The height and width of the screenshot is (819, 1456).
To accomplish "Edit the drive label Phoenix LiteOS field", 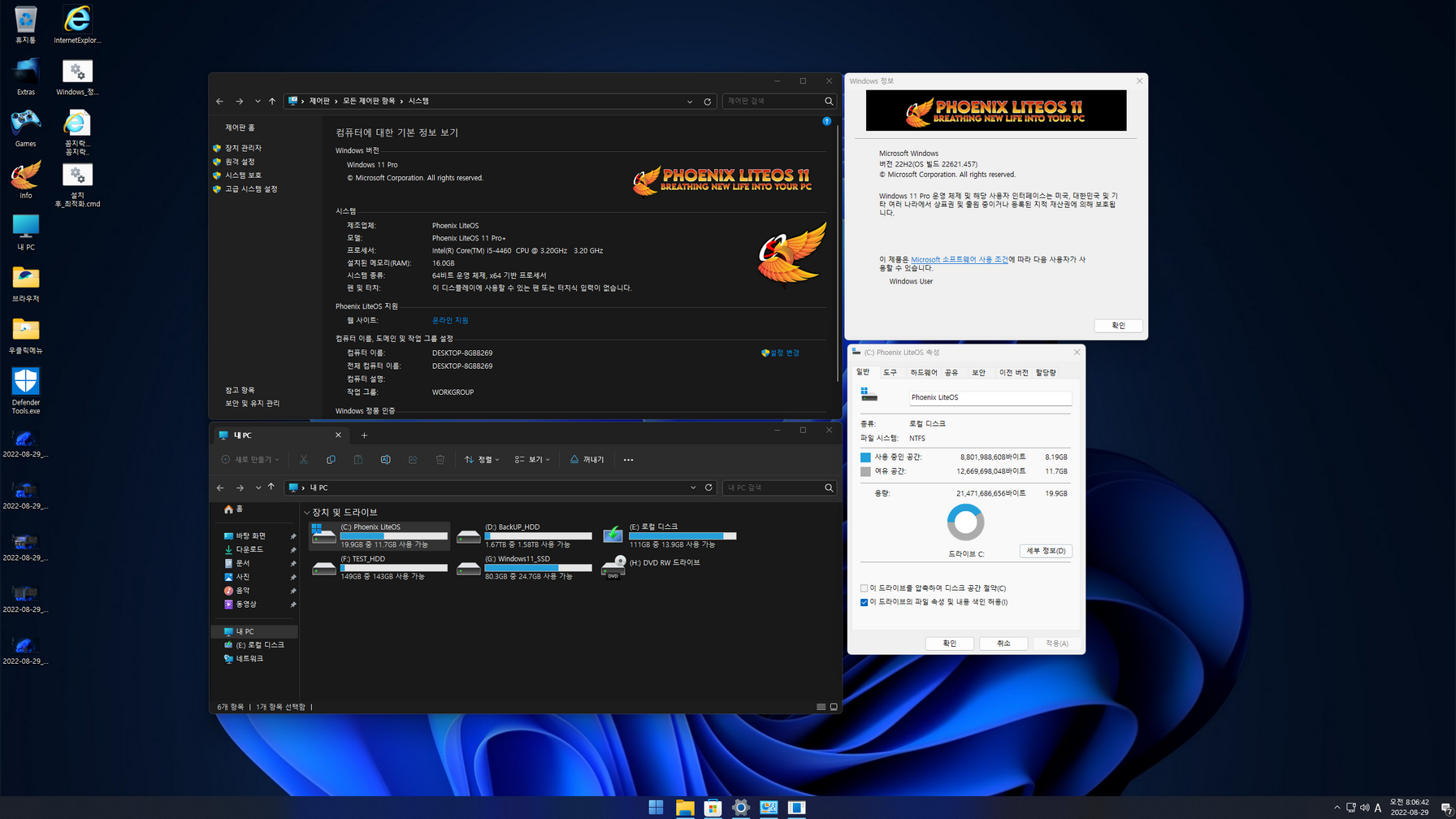I will pyautogui.click(x=990, y=398).
